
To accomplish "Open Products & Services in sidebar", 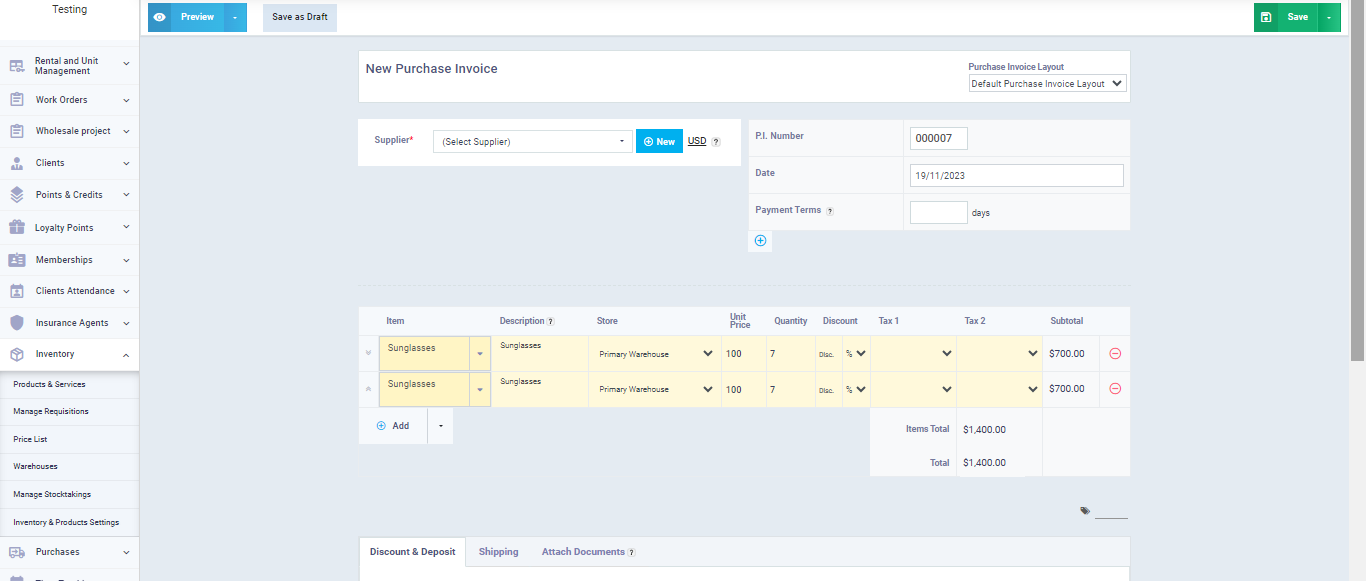I will coord(49,384).
